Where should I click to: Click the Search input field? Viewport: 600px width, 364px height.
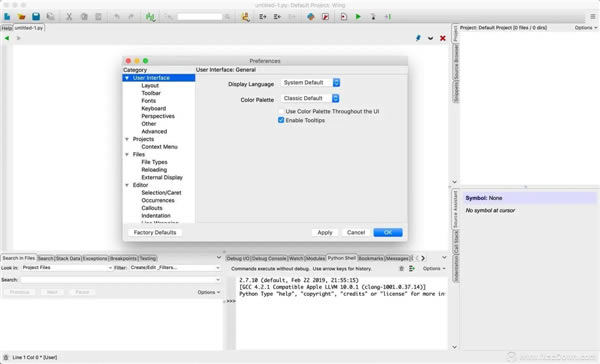(121, 280)
